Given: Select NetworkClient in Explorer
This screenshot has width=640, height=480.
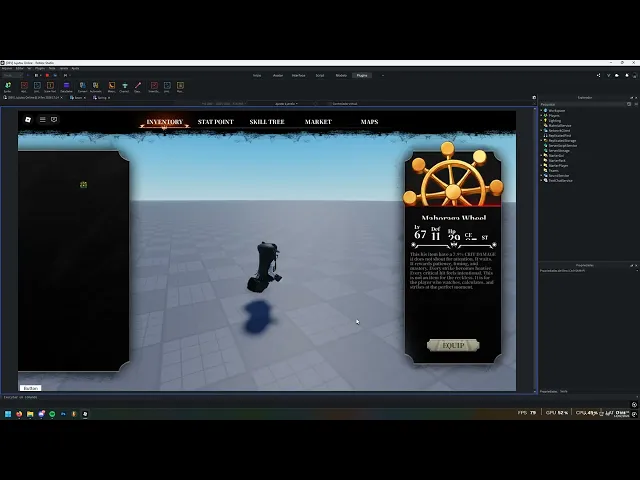Looking at the screenshot, I should coord(559,131).
